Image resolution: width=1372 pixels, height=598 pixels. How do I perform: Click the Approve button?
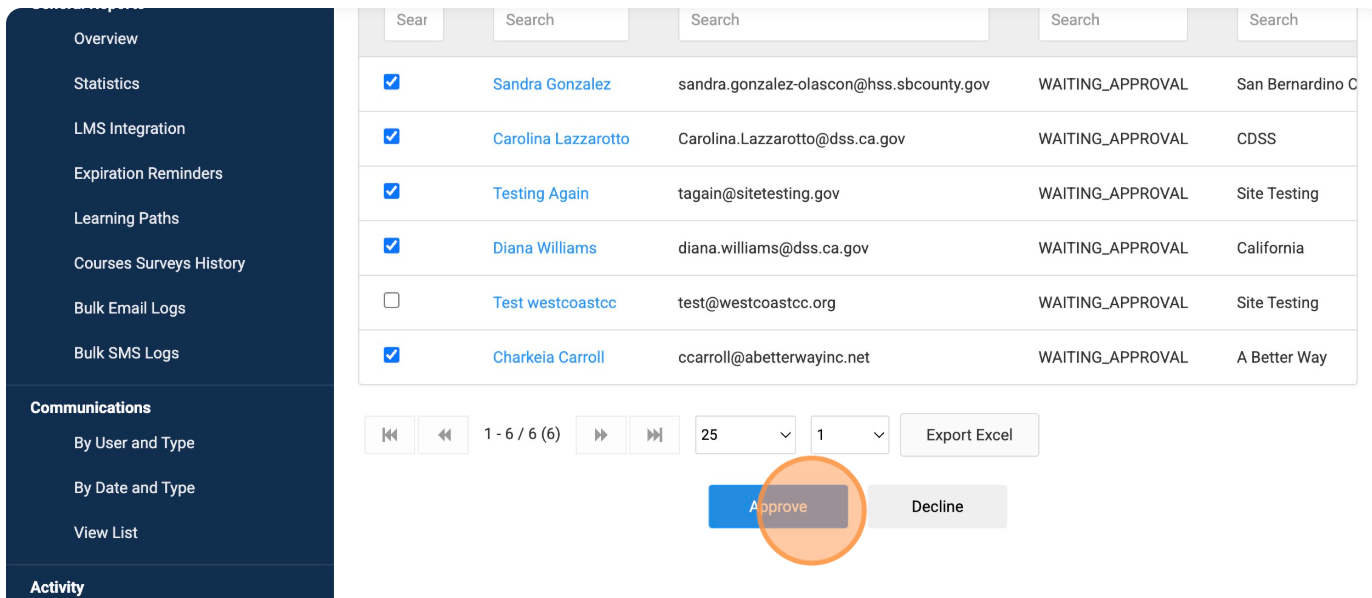778,507
